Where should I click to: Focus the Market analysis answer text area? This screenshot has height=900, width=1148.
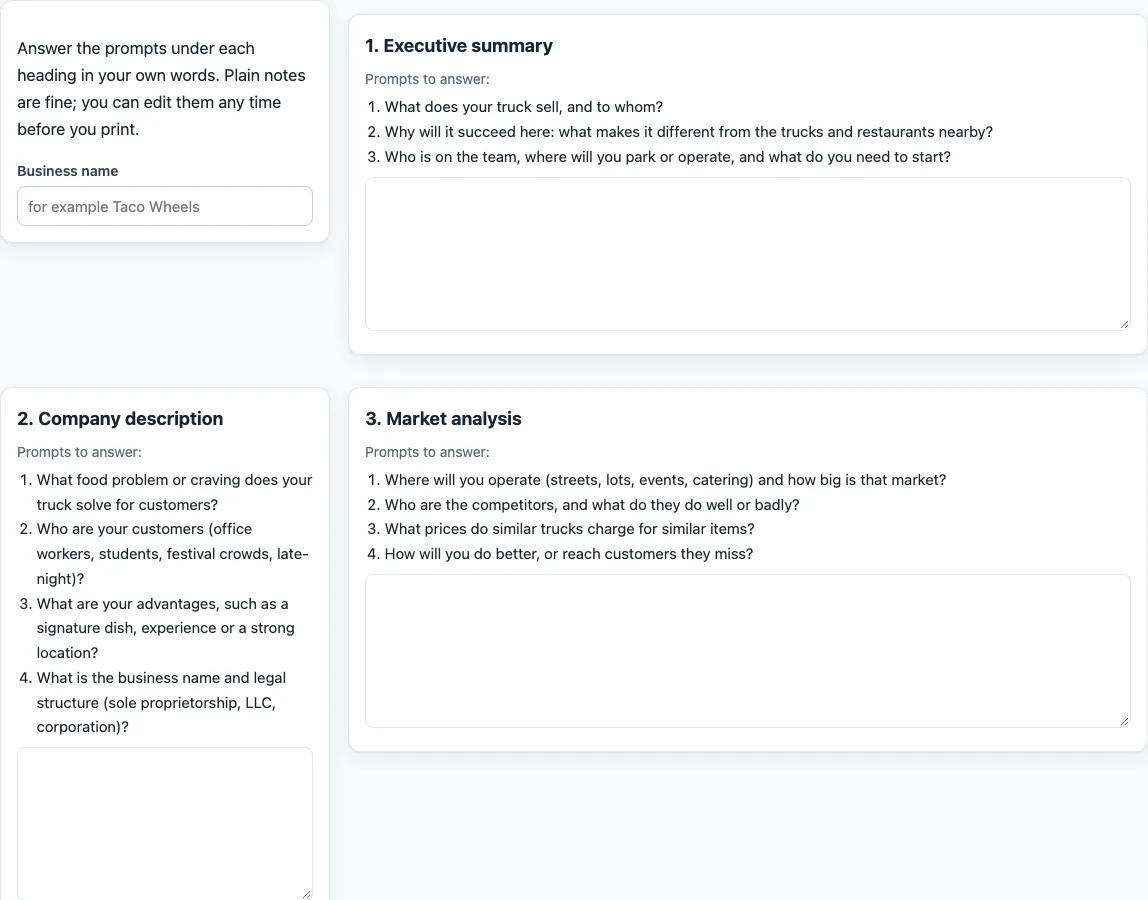tap(748, 650)
